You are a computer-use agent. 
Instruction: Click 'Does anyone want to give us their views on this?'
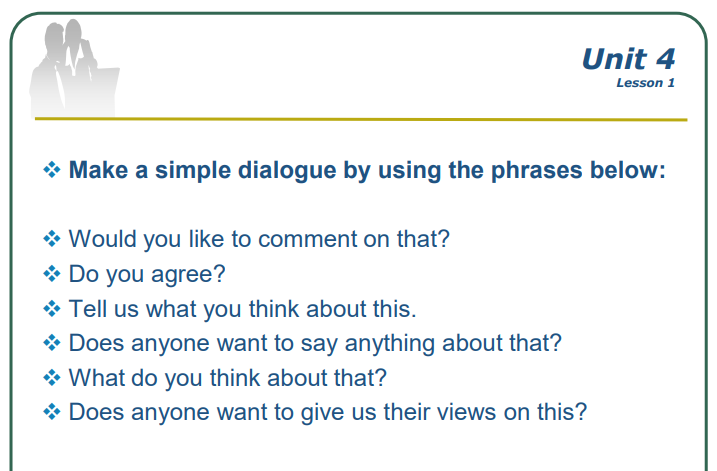327,412
